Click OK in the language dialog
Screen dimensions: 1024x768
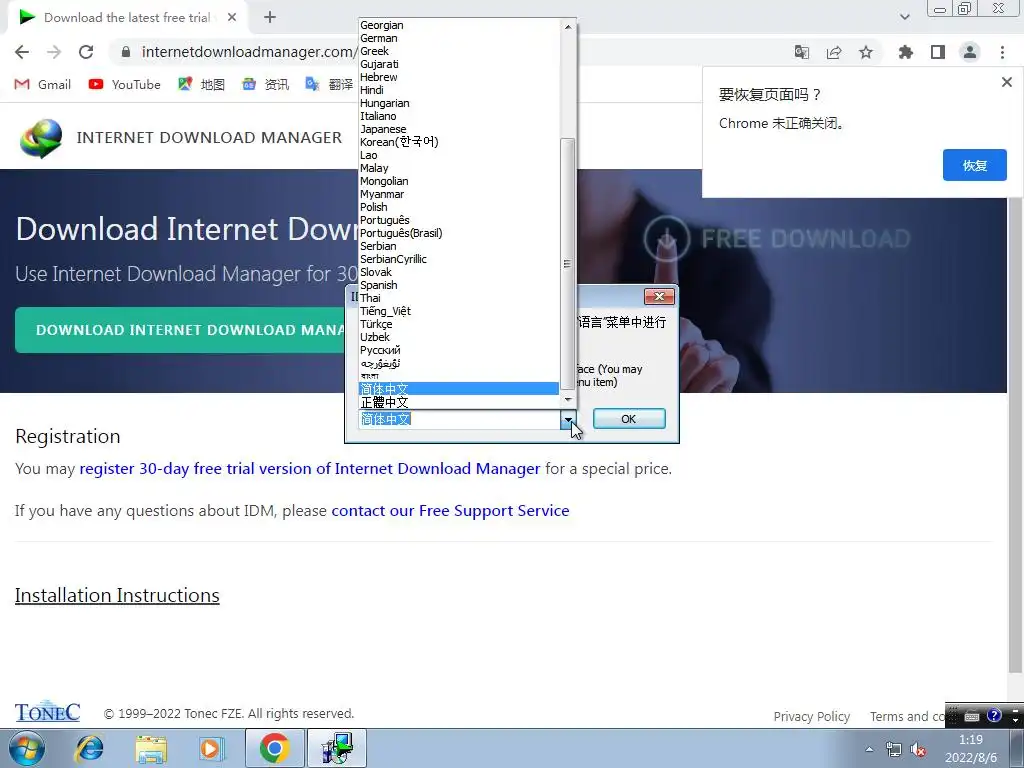pyautogui.click(x=629, y=419)
